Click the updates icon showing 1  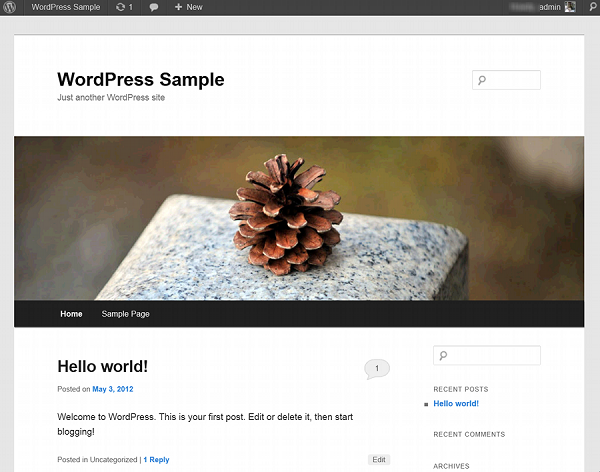(x=124, y=7)
